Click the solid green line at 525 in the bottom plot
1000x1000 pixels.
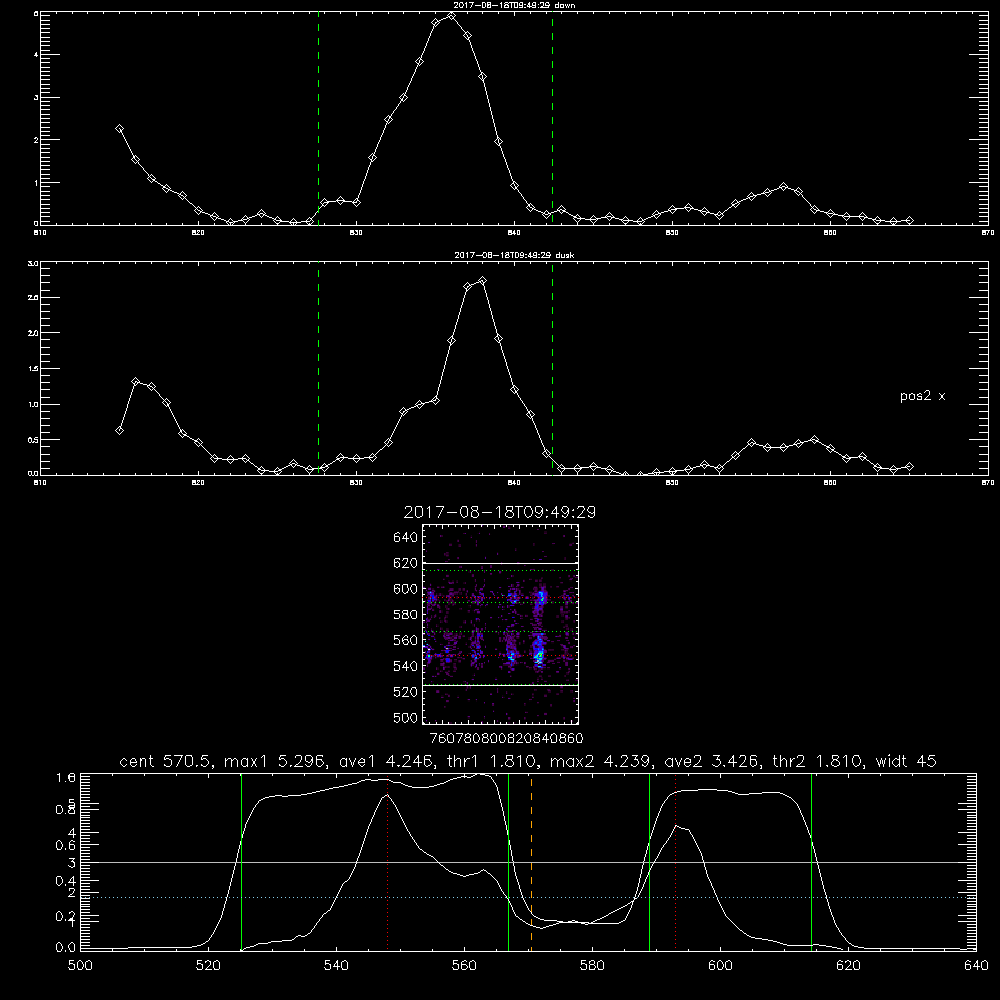click(242, 861)
